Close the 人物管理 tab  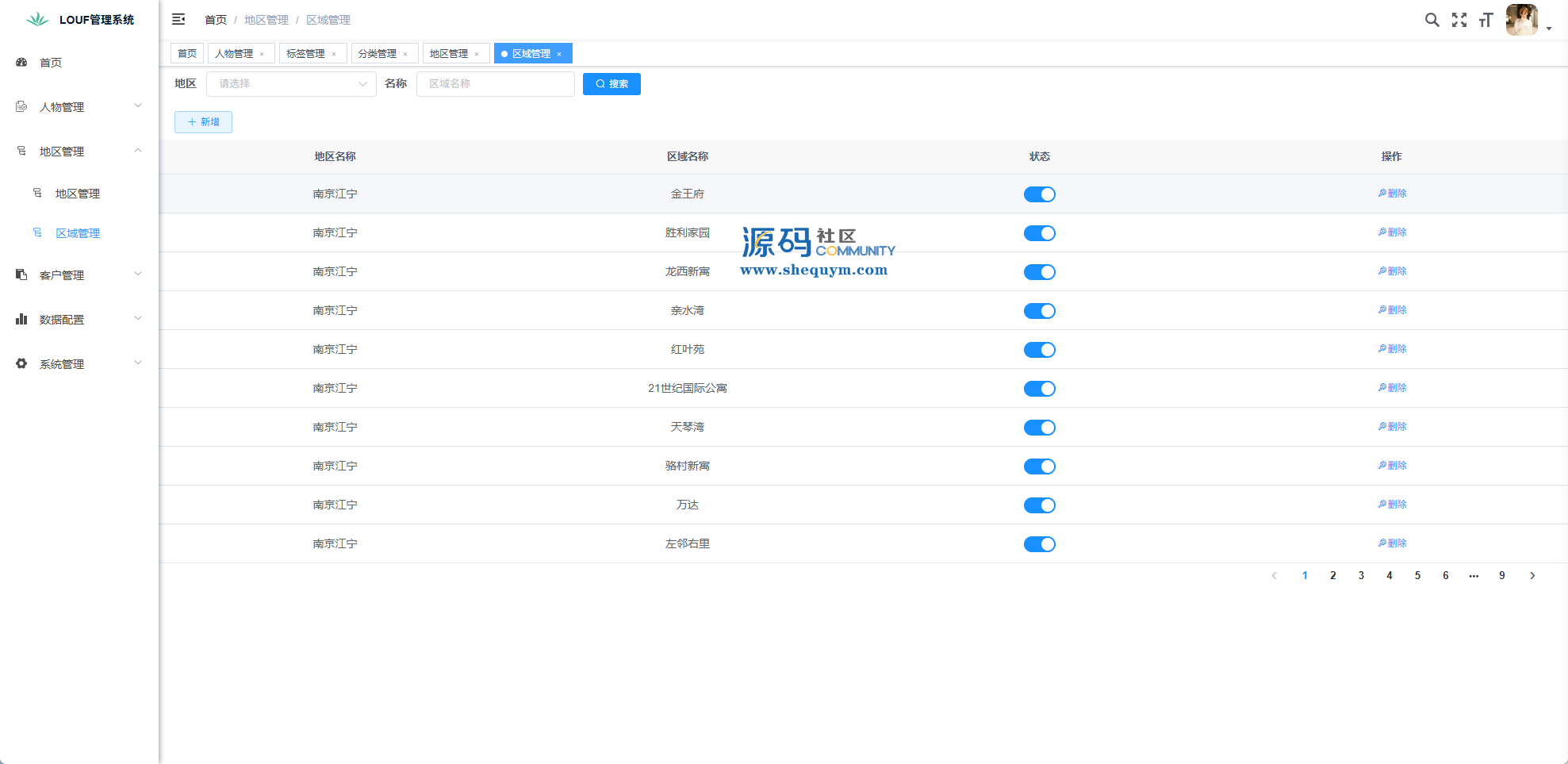262,54
